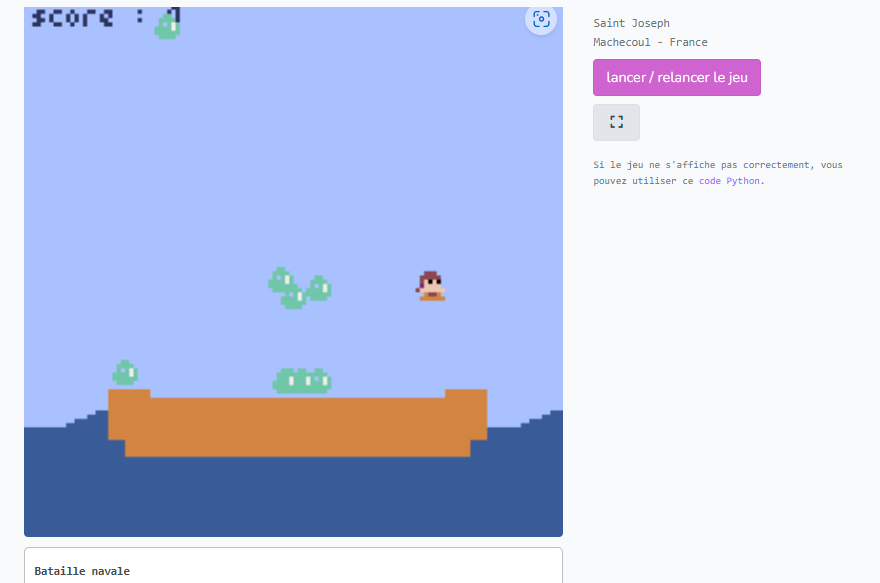Click the 'Machecoul - France' text
Screen dimensions: 880x583
[x=650, y=42]
